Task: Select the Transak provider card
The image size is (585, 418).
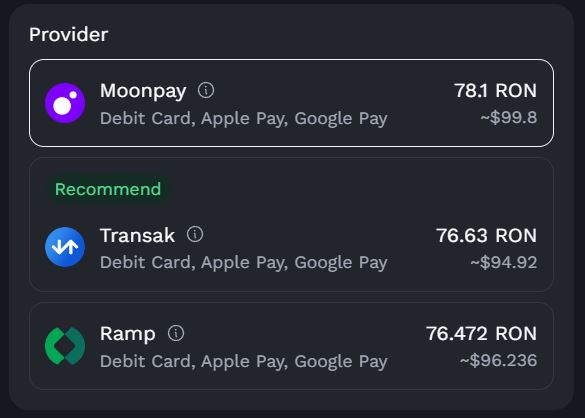Action: point(291,224)
